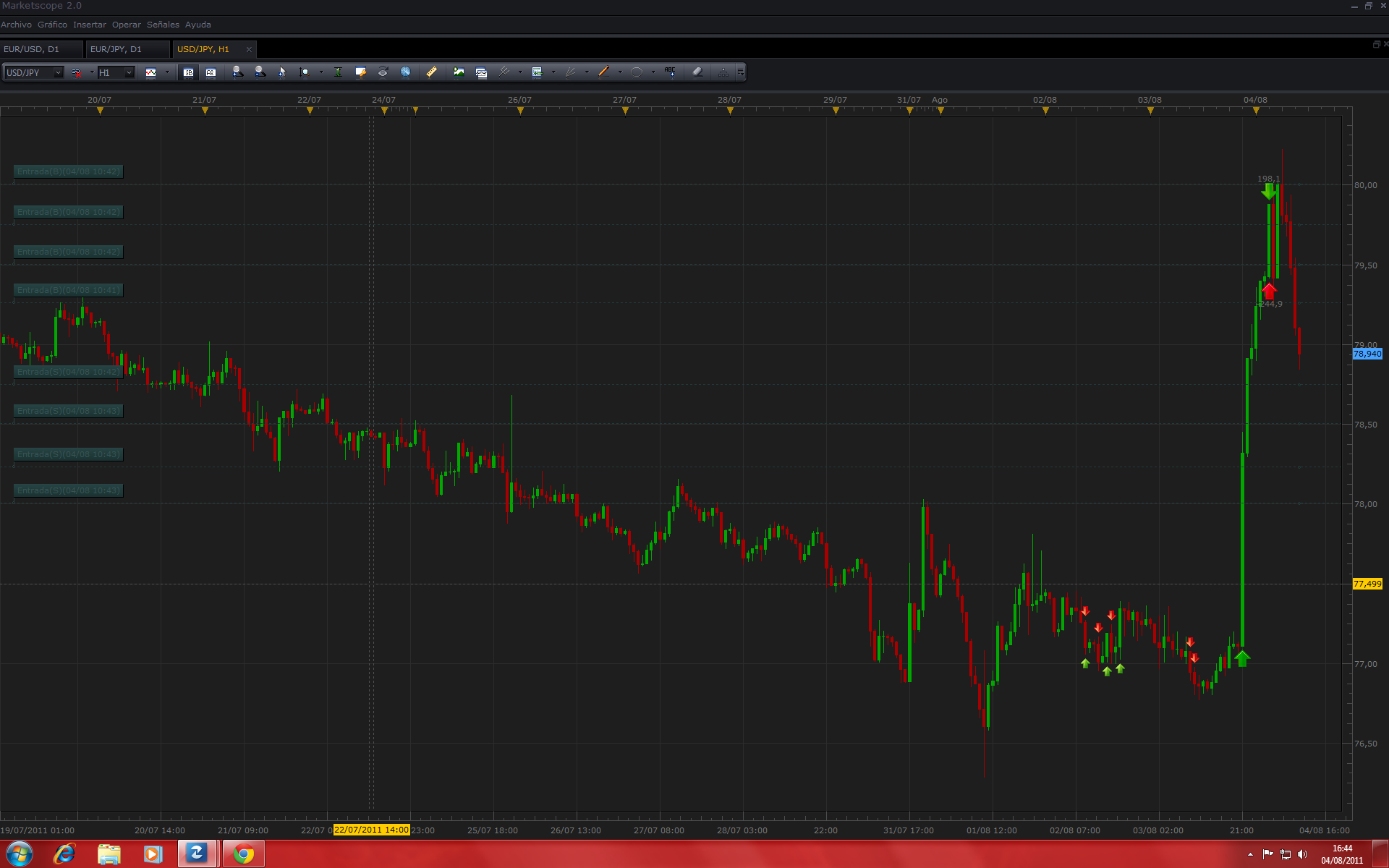Click the cursor pointer mode icon

click(x=282, y=72)
